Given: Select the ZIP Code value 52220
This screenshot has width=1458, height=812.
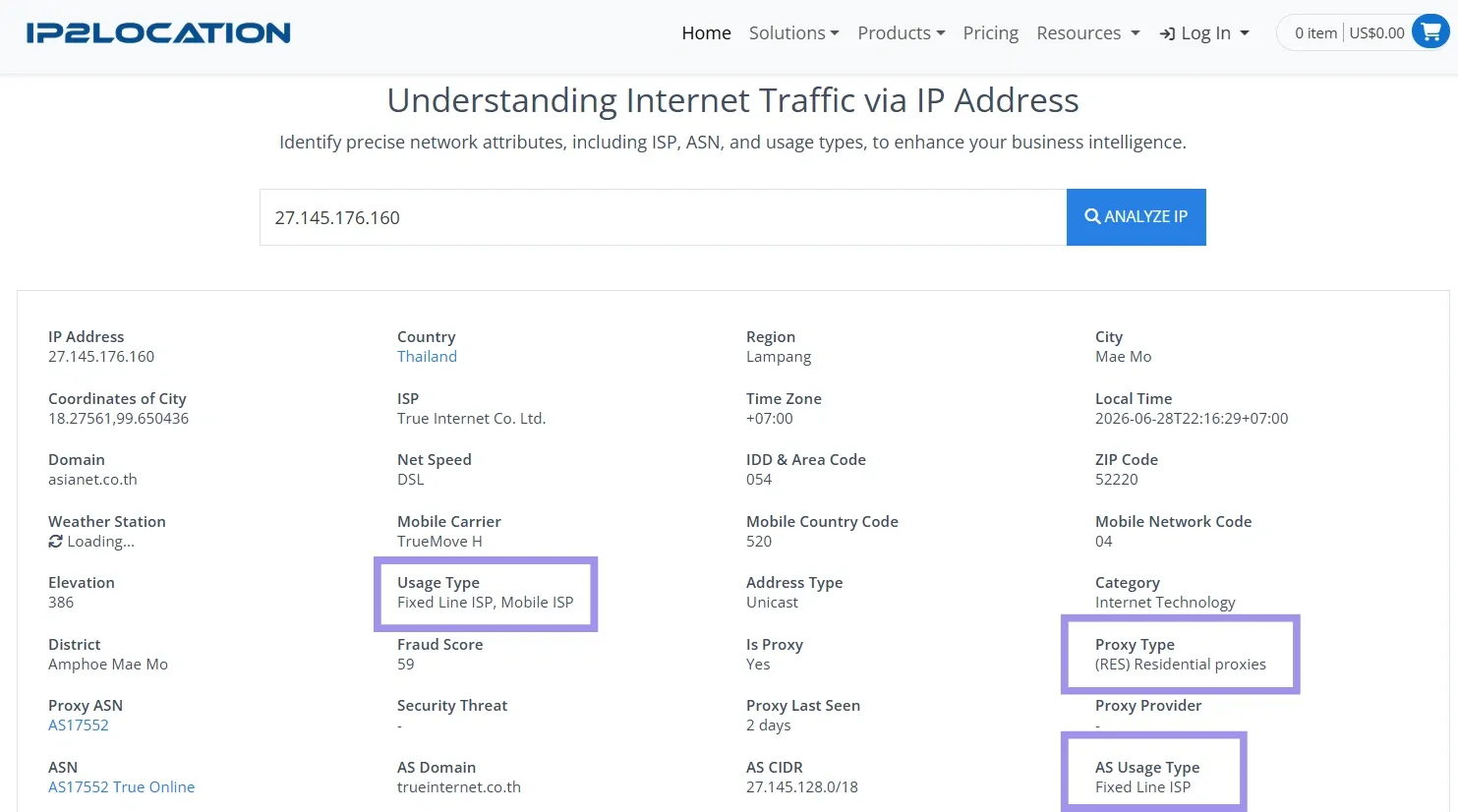Looking at the screenshot, I should [x=1116, y=480].
